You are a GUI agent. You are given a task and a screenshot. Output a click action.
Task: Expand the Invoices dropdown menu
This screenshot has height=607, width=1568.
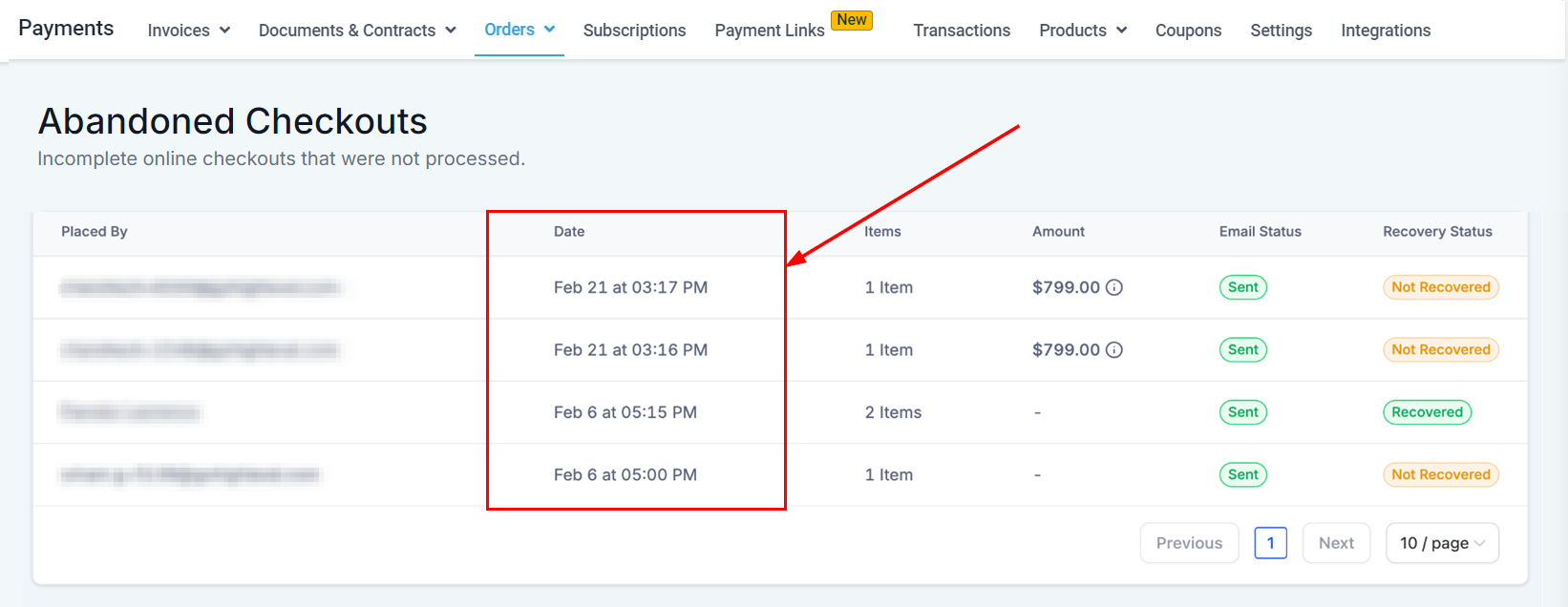pyautogui.click(x=188, y=31)
